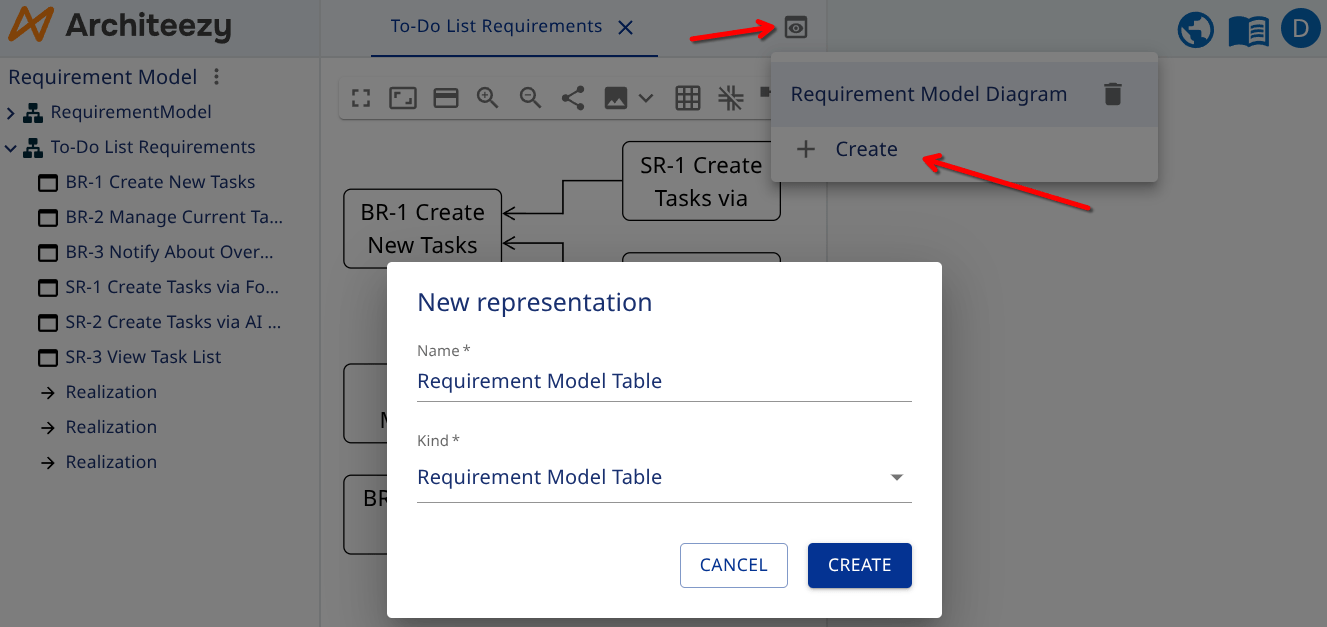Click the CREATE button
The height and width of the screenshot is (627, 1327).
click(859, 565)
